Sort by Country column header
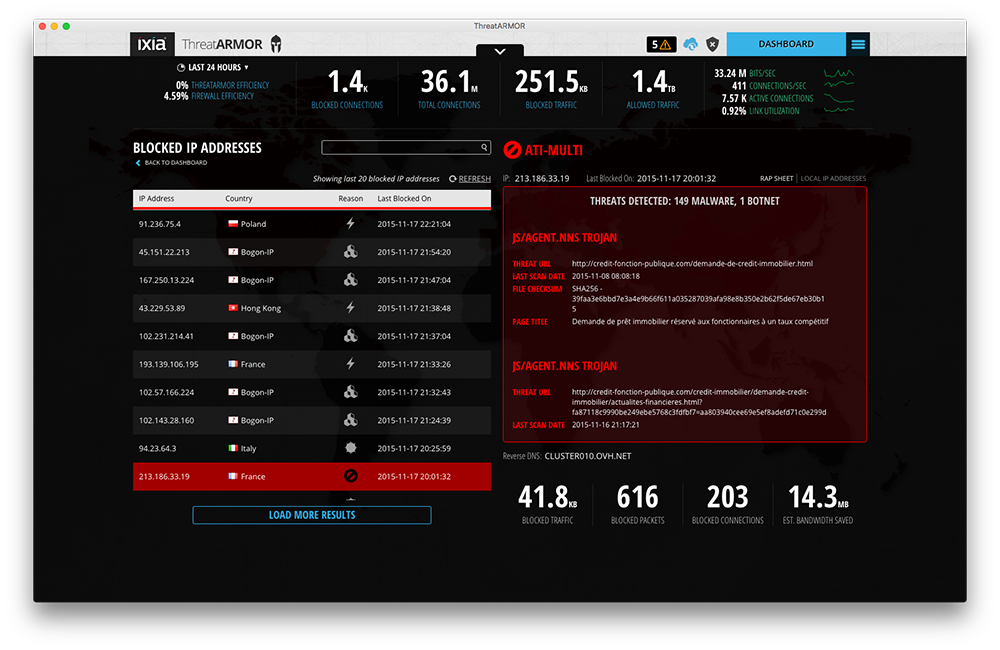This screenshot has height=650, width=1000. pos(239,198)
